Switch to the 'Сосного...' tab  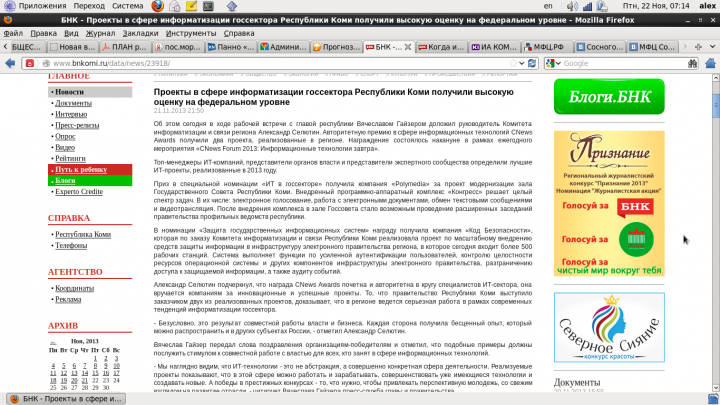click(600, 47)
